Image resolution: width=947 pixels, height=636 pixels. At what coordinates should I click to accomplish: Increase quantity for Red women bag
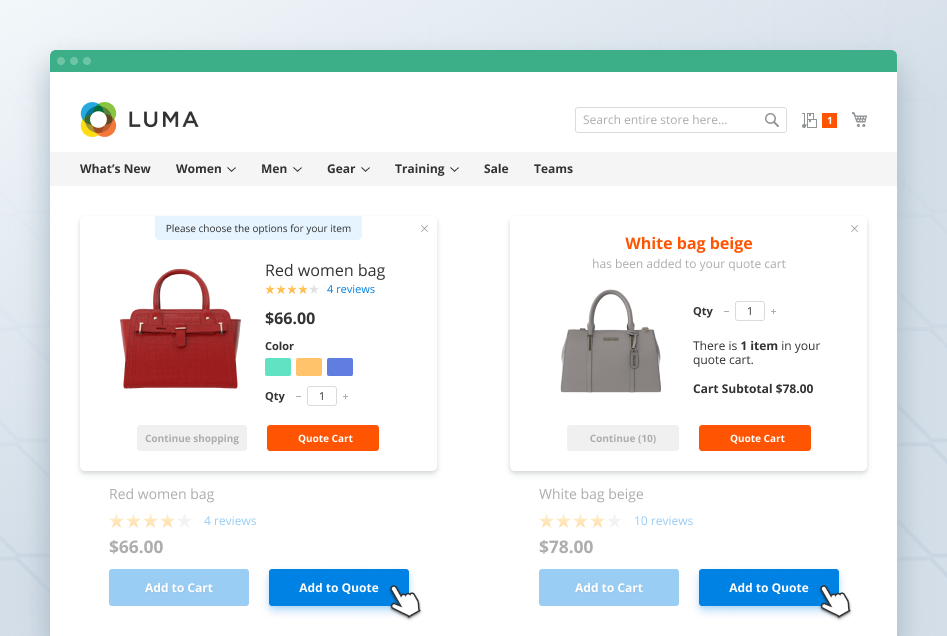pyautogui.click(x=345, y=396)
